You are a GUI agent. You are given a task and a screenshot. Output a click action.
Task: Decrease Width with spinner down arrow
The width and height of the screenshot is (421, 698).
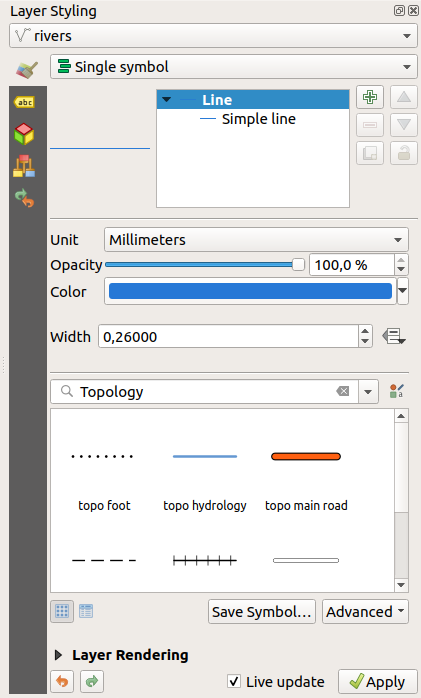tap(365, 341)
